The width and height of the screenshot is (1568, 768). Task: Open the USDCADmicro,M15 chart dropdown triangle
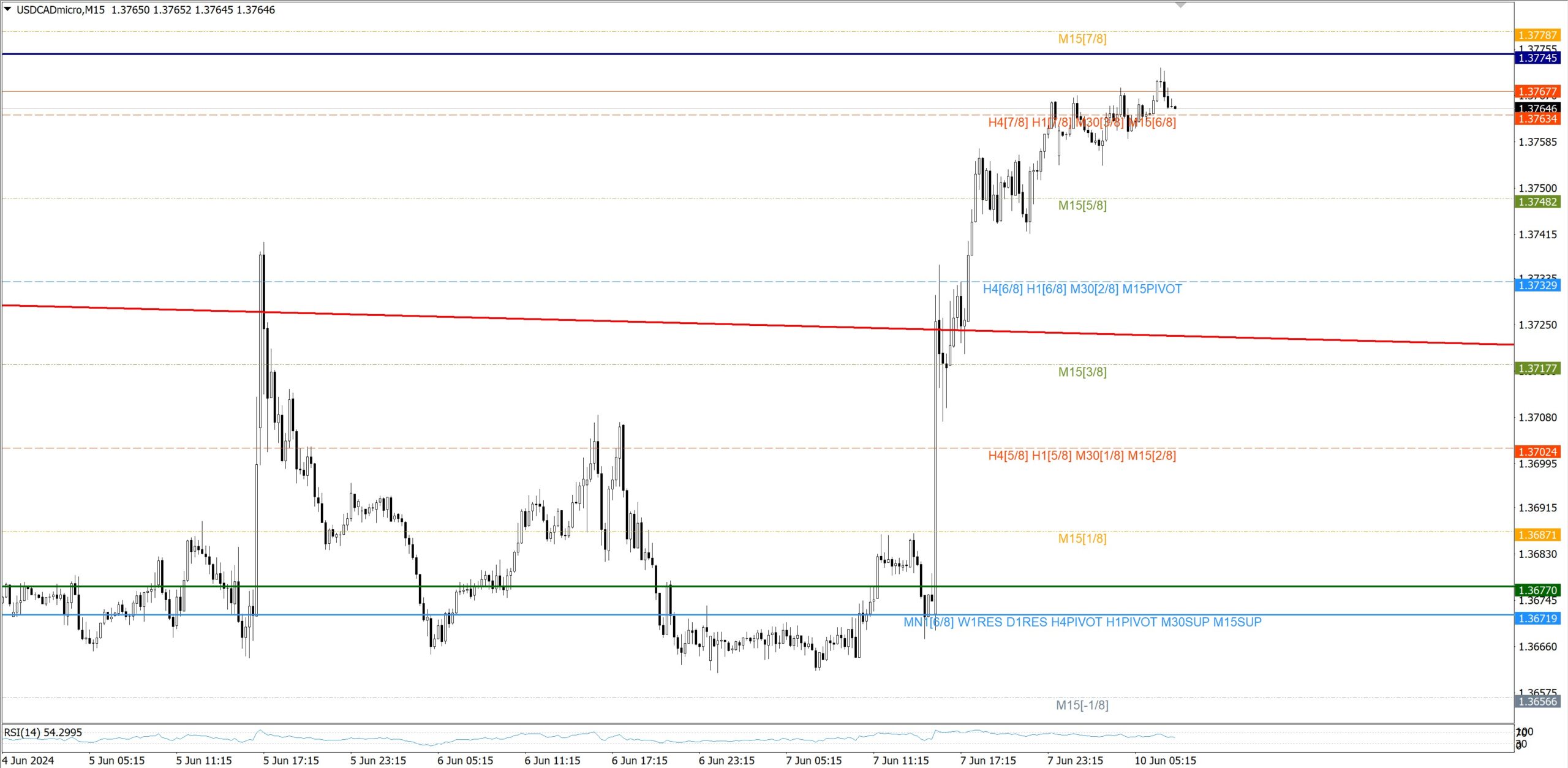pyautogui.click(x=7, y=9)
